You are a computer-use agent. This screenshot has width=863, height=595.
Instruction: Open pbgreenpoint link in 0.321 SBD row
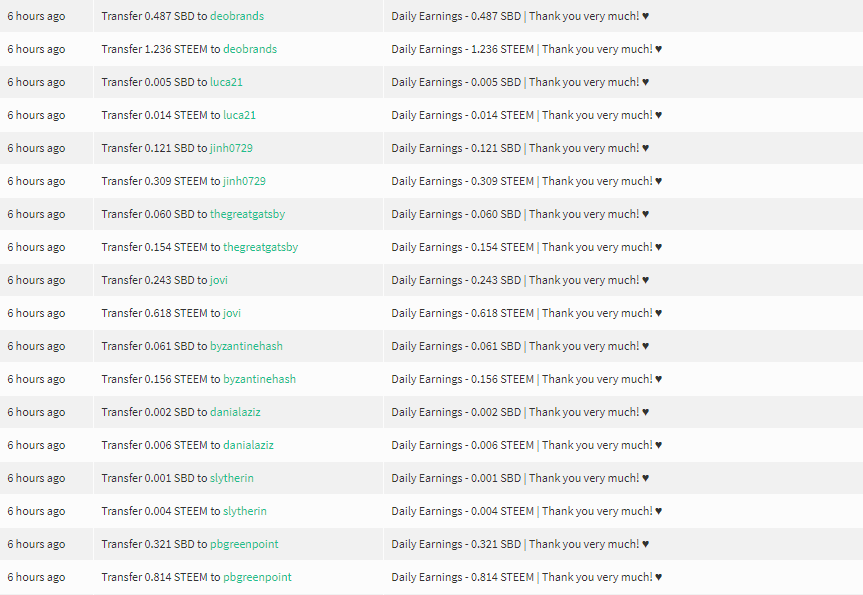coord(244,544)
